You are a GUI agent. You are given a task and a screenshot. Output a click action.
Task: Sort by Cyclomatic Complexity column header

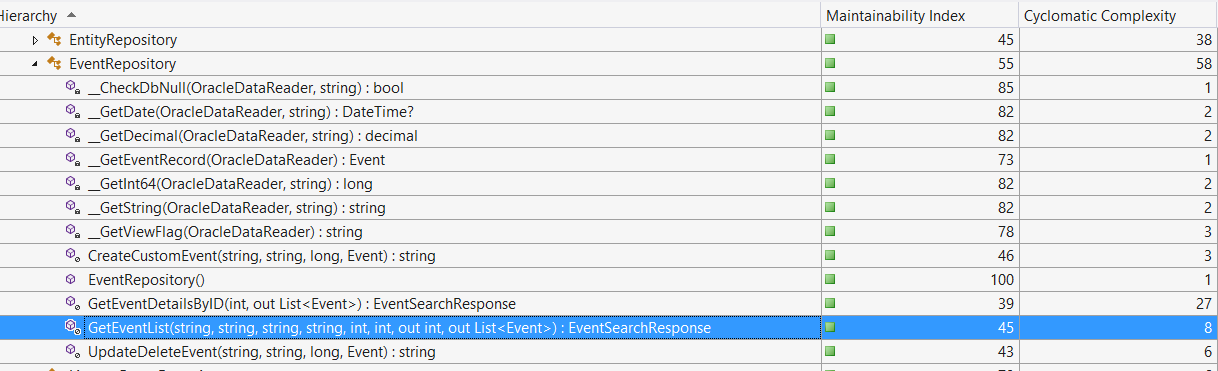click(1100, 16)
